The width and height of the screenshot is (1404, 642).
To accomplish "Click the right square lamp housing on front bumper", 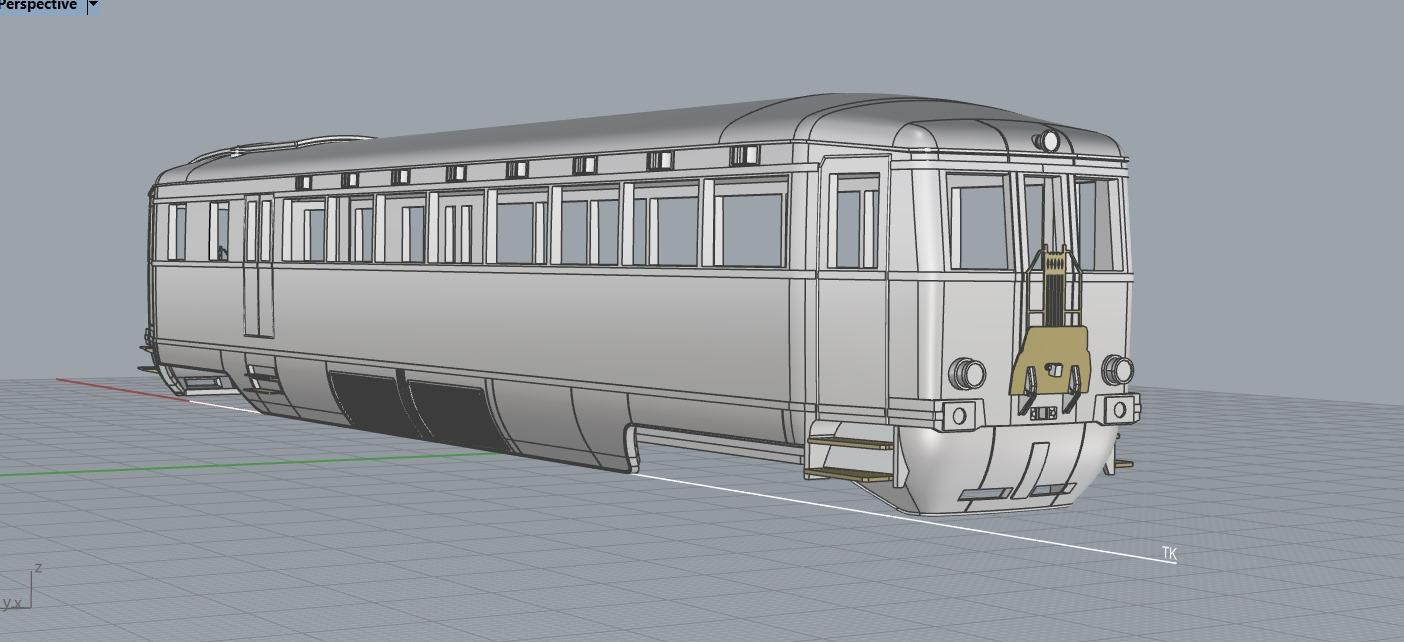I will point(1119,409).
